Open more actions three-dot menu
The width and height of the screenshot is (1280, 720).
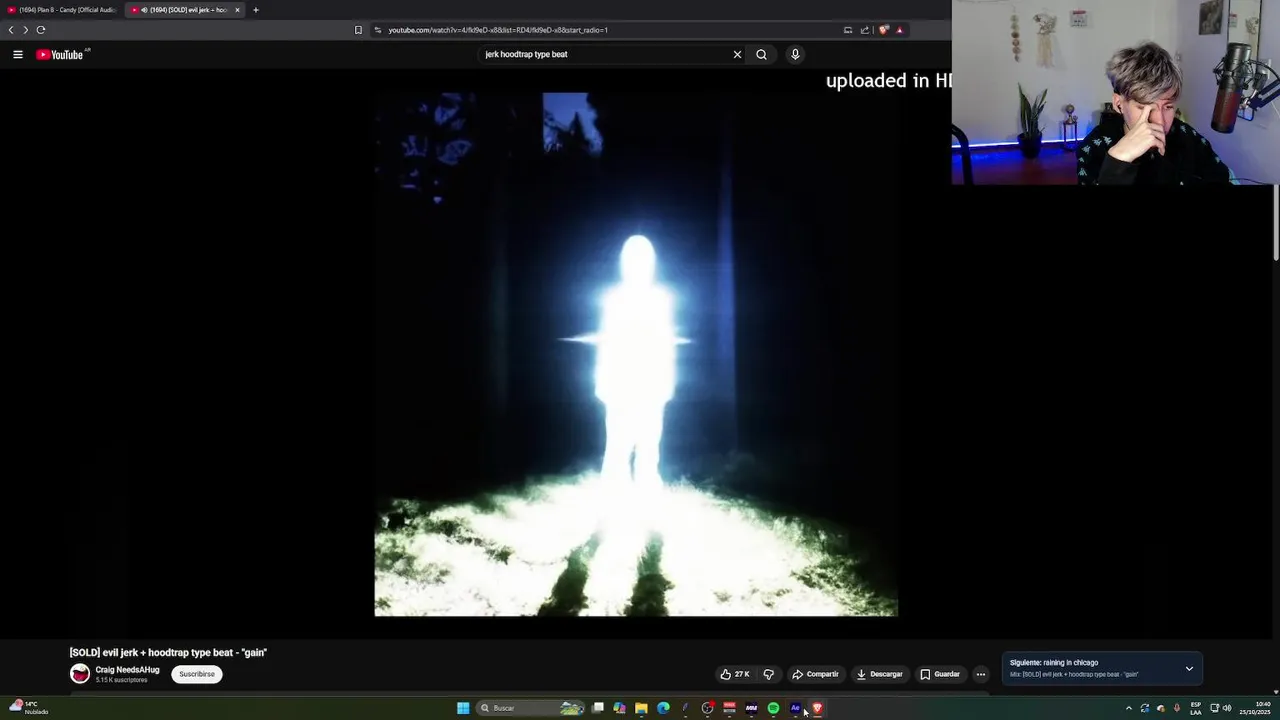(x=981, y=674)
